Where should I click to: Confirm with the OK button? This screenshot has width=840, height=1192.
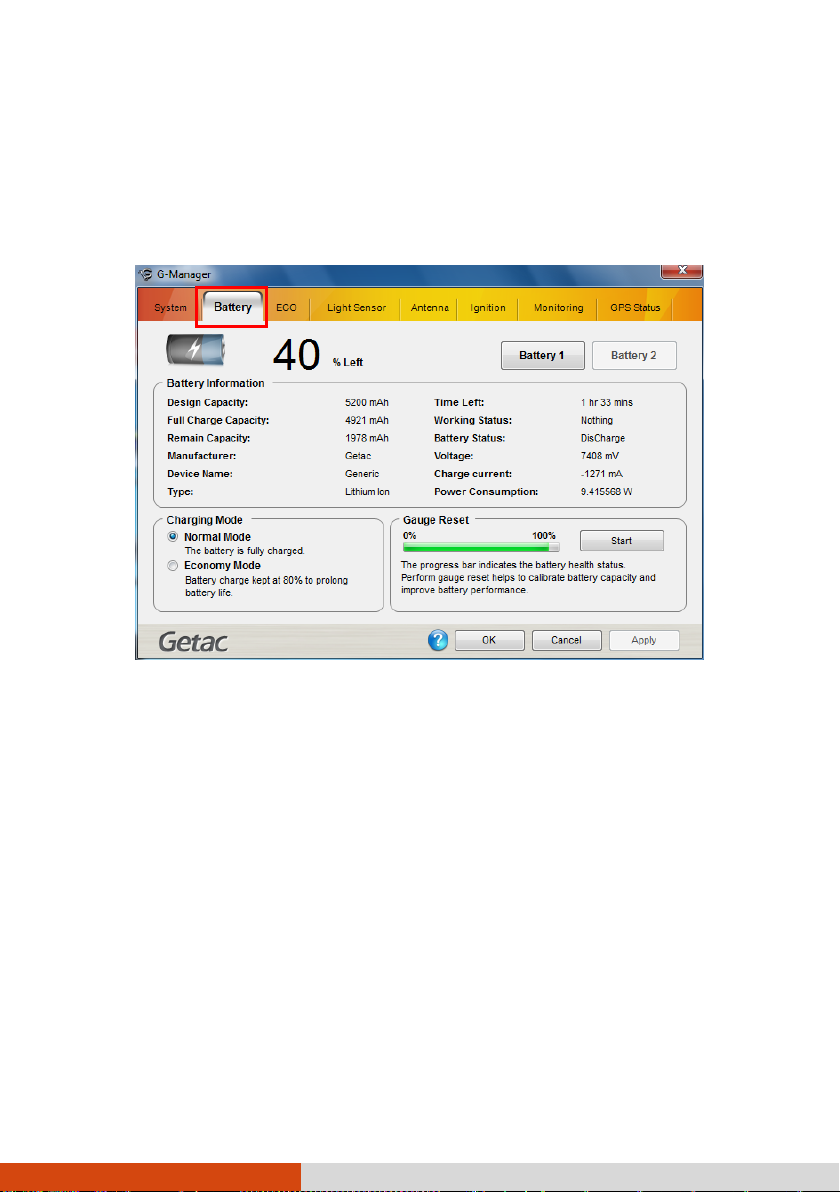490,640
